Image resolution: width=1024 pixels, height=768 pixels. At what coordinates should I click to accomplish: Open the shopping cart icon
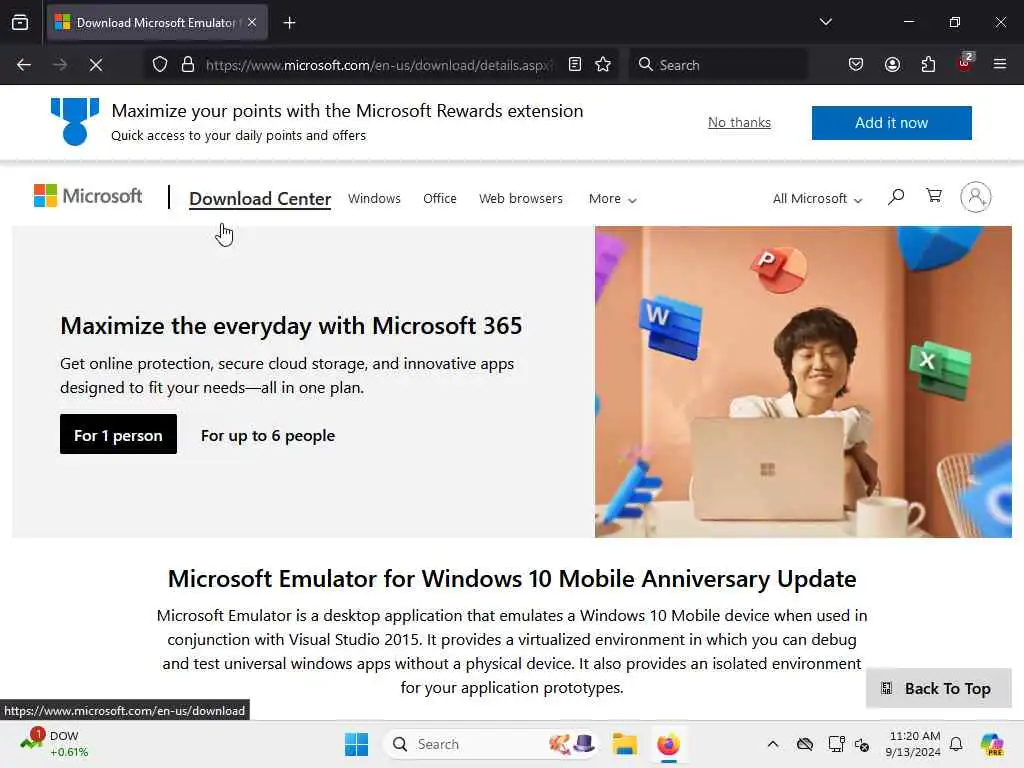click(x=934, y=196)
